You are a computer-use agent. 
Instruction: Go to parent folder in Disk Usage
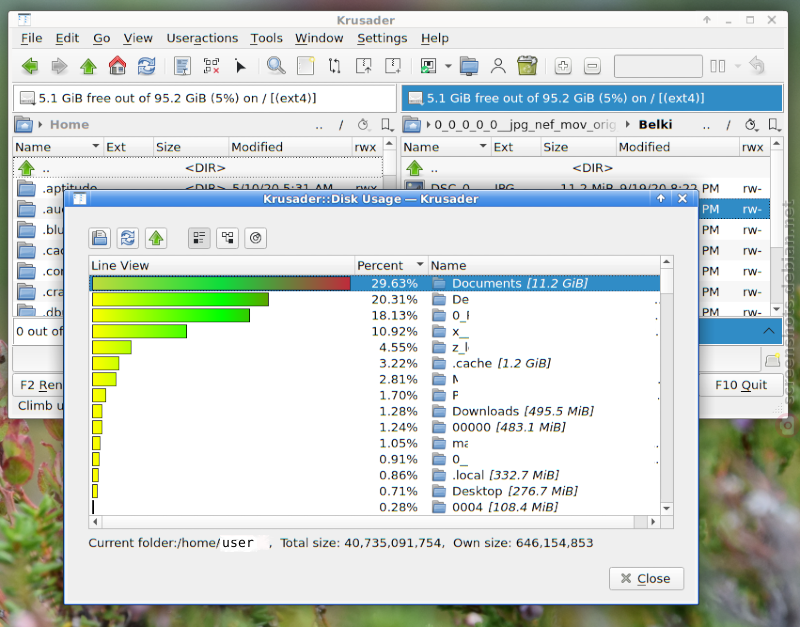click(156, 238)
